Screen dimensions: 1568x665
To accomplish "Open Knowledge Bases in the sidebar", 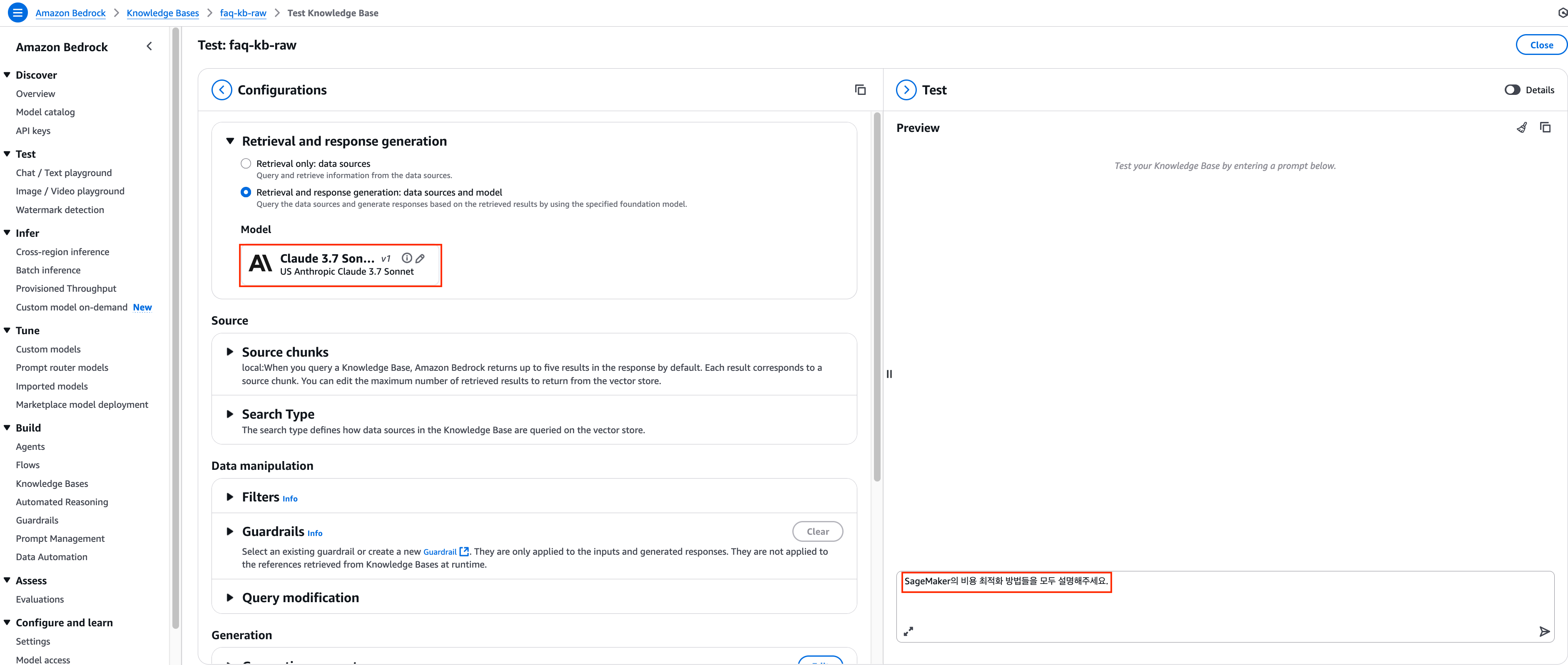I will pos(52,484).
